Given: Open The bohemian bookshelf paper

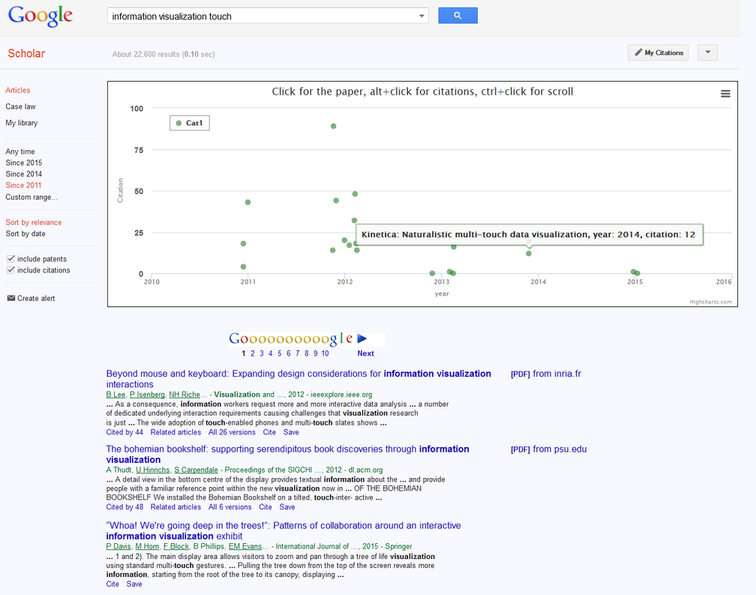Looking at the screenshot, I should (x=288, y=454).
